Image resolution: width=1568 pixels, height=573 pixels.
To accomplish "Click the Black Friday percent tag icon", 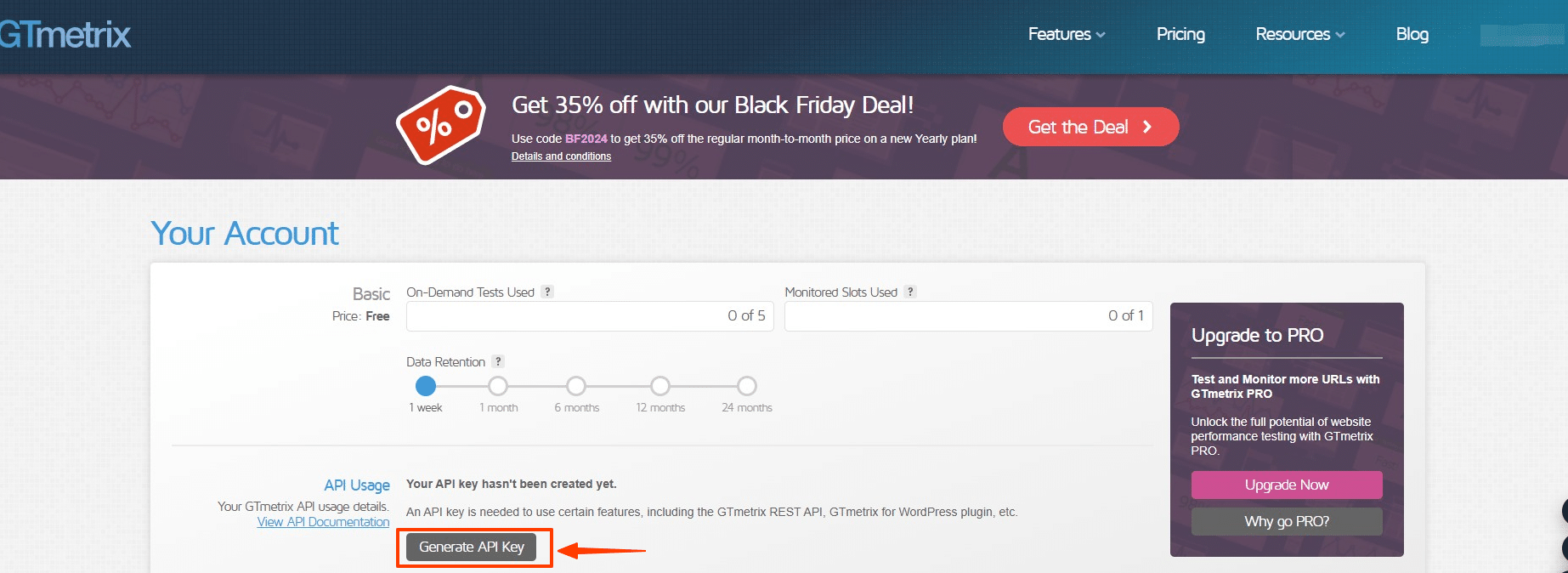I will point(440,125).
